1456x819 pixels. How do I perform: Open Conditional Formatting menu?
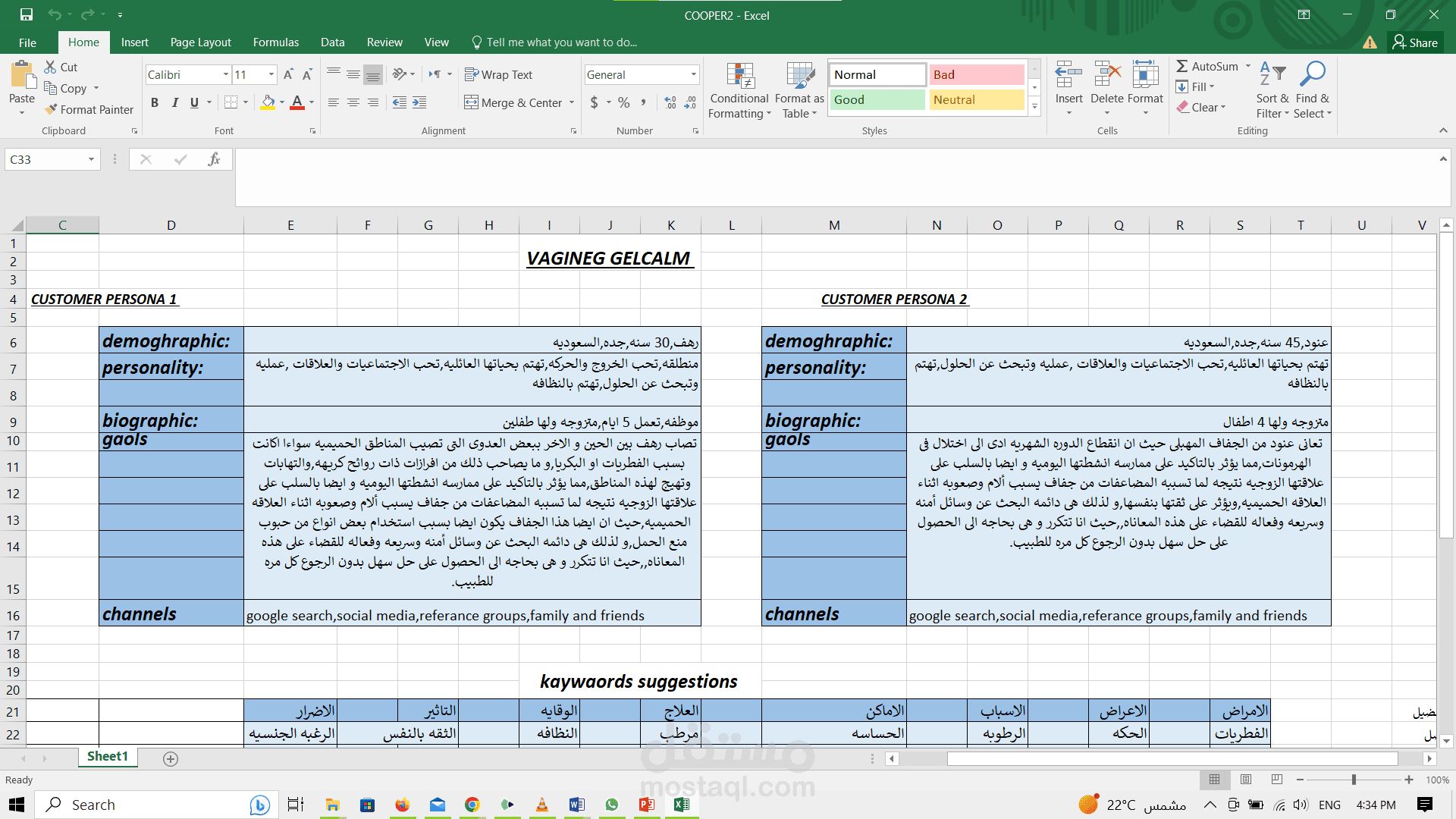coord(739,90)
